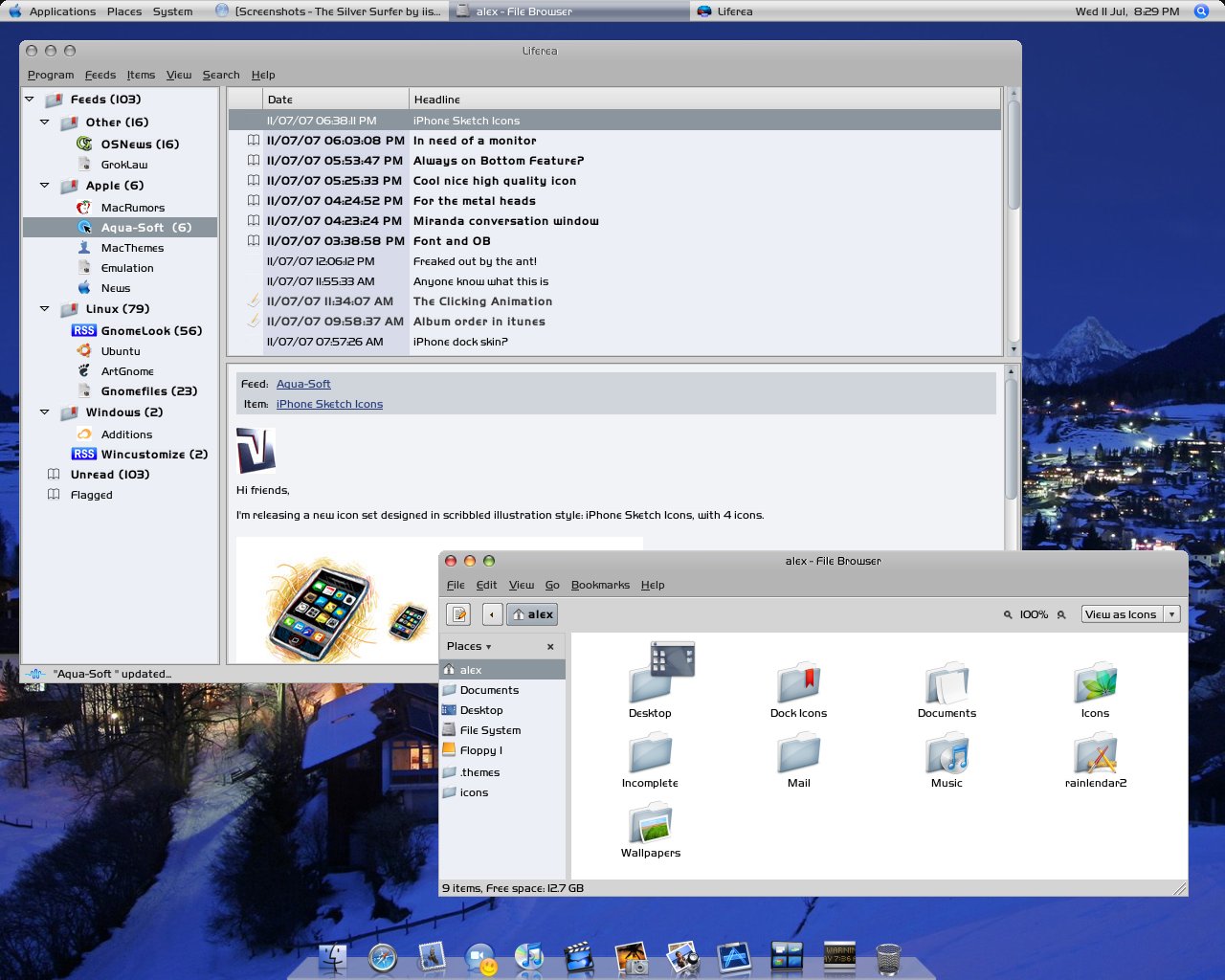Open the View as Icons dropdown
This screenshot has height=980, width=1225.
point(1130,614)
